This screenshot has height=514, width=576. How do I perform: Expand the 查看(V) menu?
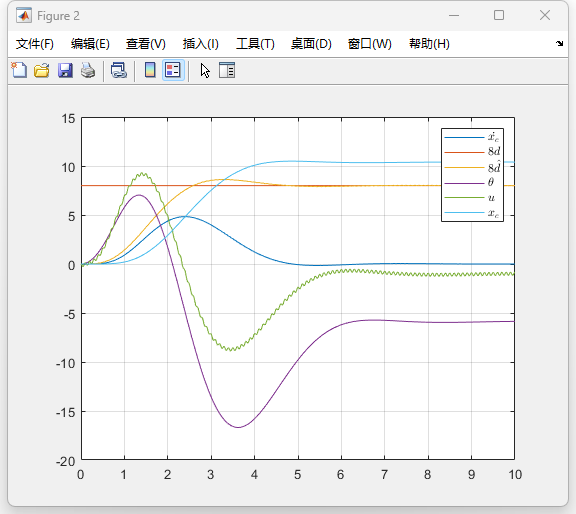(x=146, y=44)
